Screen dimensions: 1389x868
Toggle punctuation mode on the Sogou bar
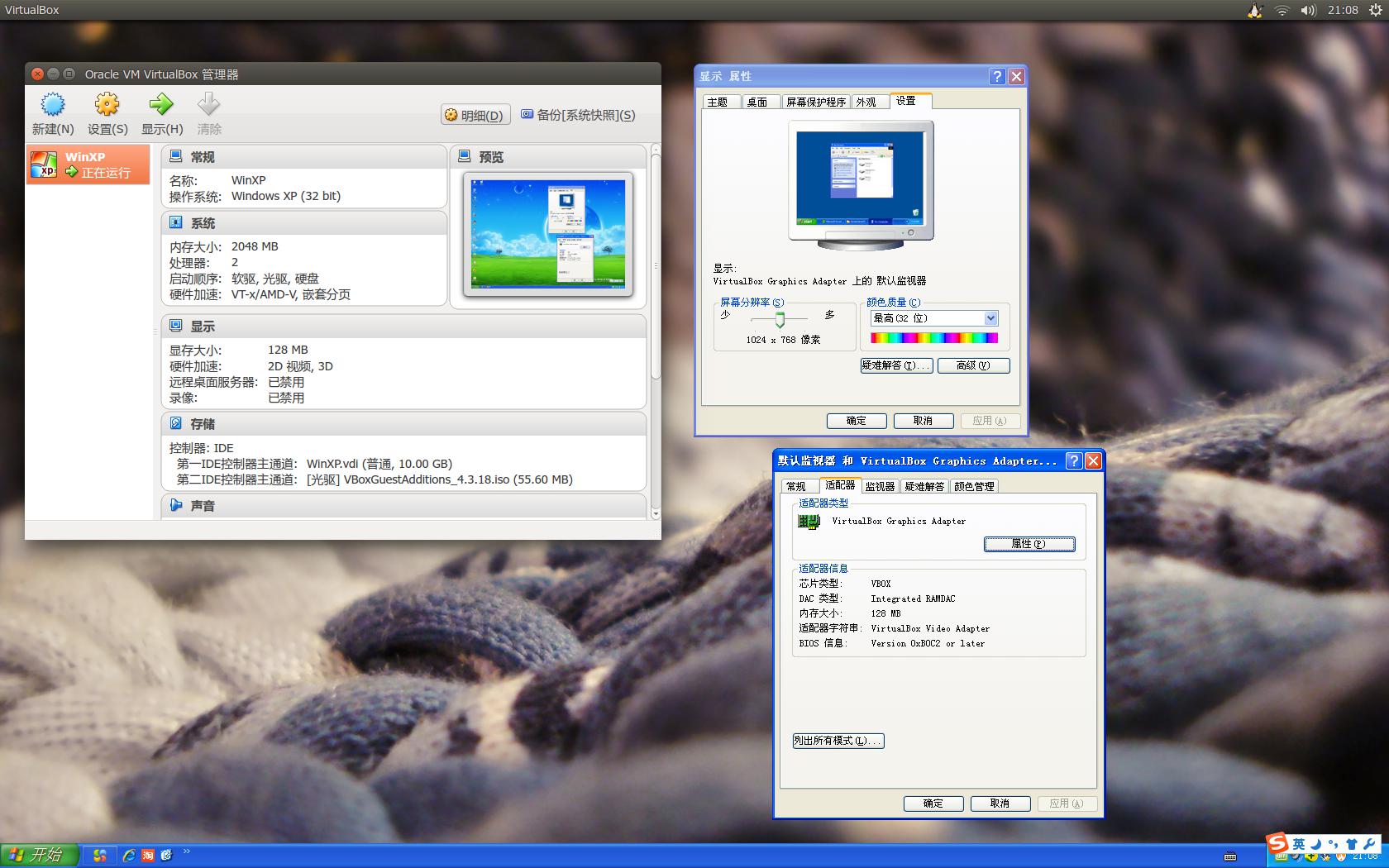coord(1333,845)
